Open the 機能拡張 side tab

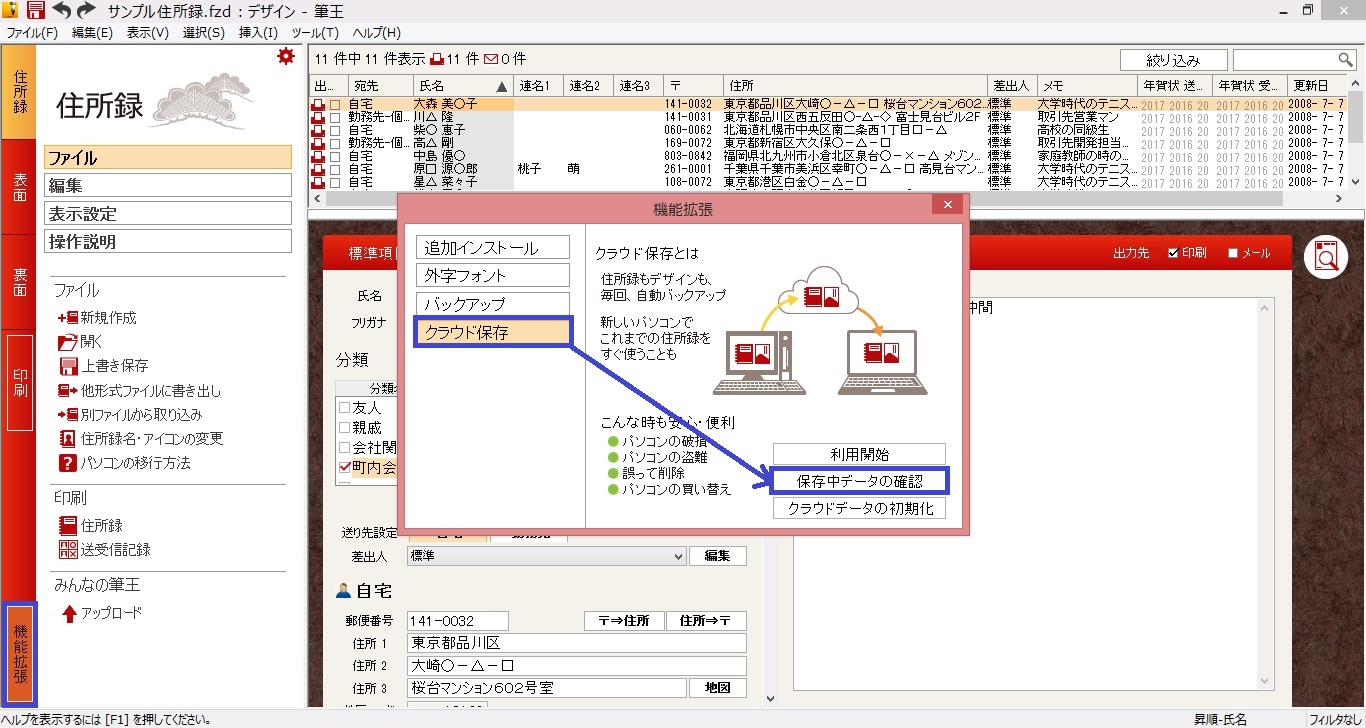pyautogui.click(x=20, y=654)
